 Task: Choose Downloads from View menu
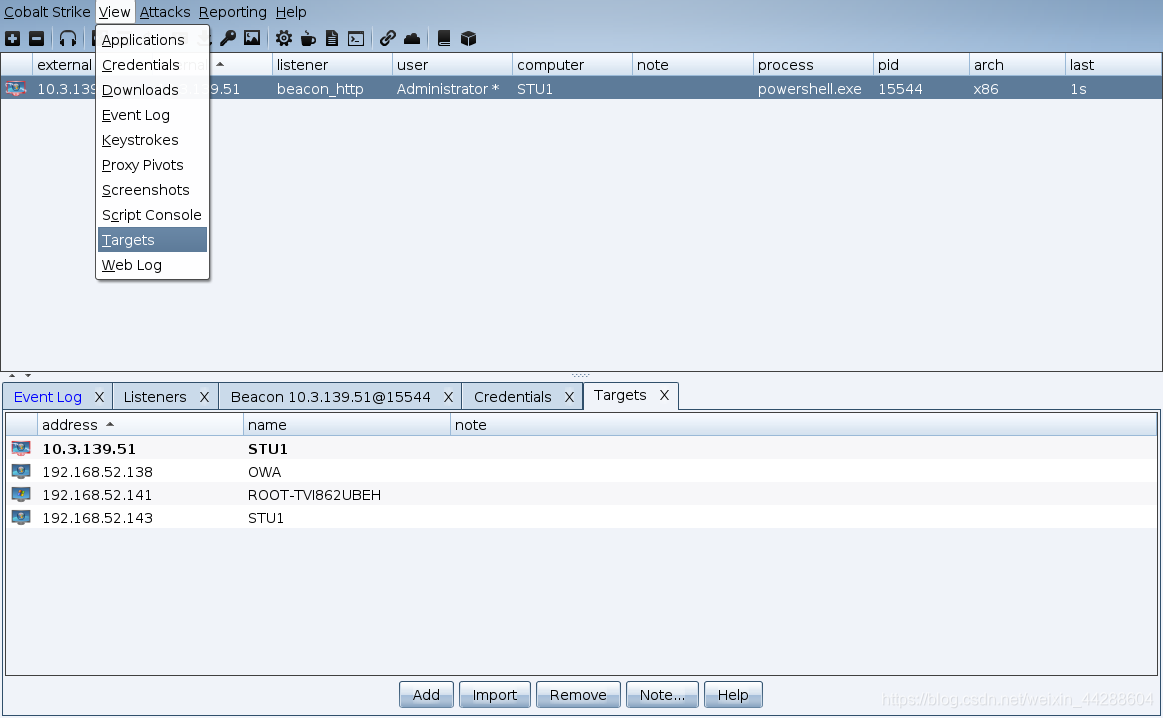click(152, 90)
